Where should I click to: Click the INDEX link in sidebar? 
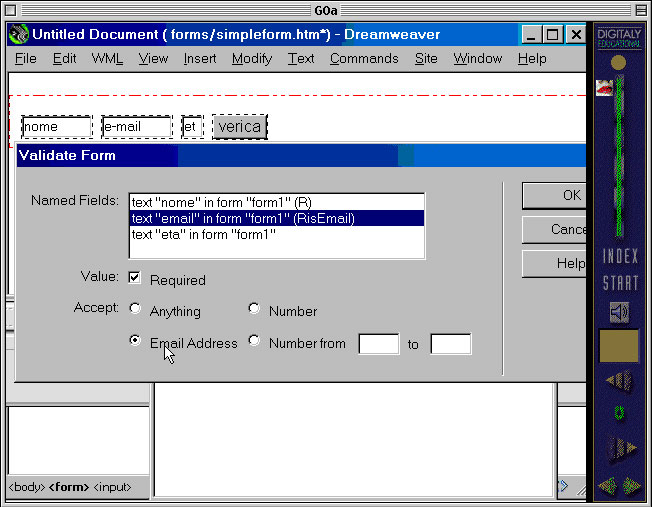620,256
